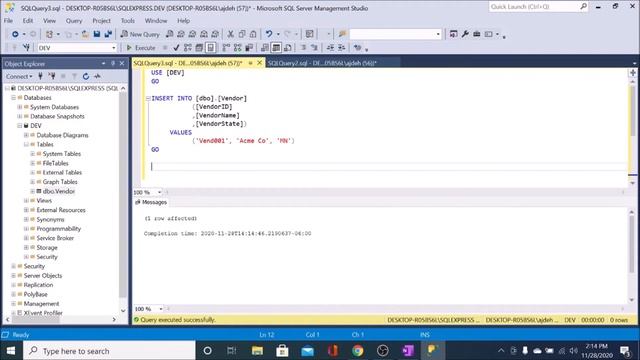Image resolution: width=640 pixels, height=360 pixels.
Task: Click the Refresh icon in Object Explorer
Action: [x=86, y=76]
